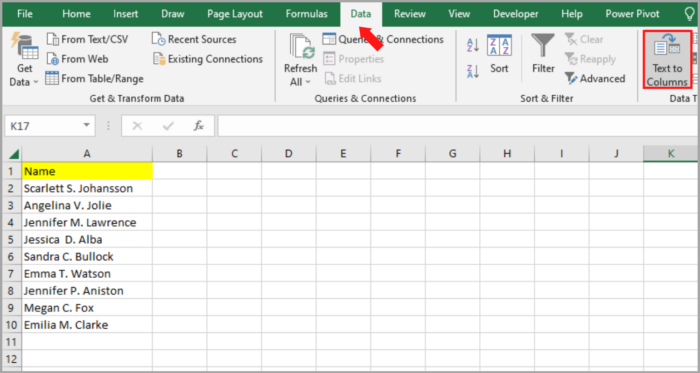Click into the formula bar
This screenshot has height=373, width=700.
458,126
